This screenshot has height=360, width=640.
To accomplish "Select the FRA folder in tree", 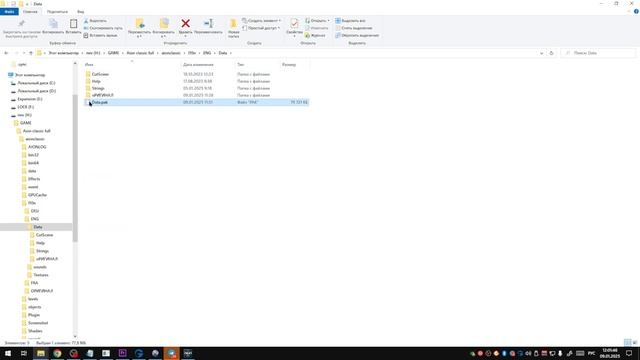I will click(x=34, y=283).
